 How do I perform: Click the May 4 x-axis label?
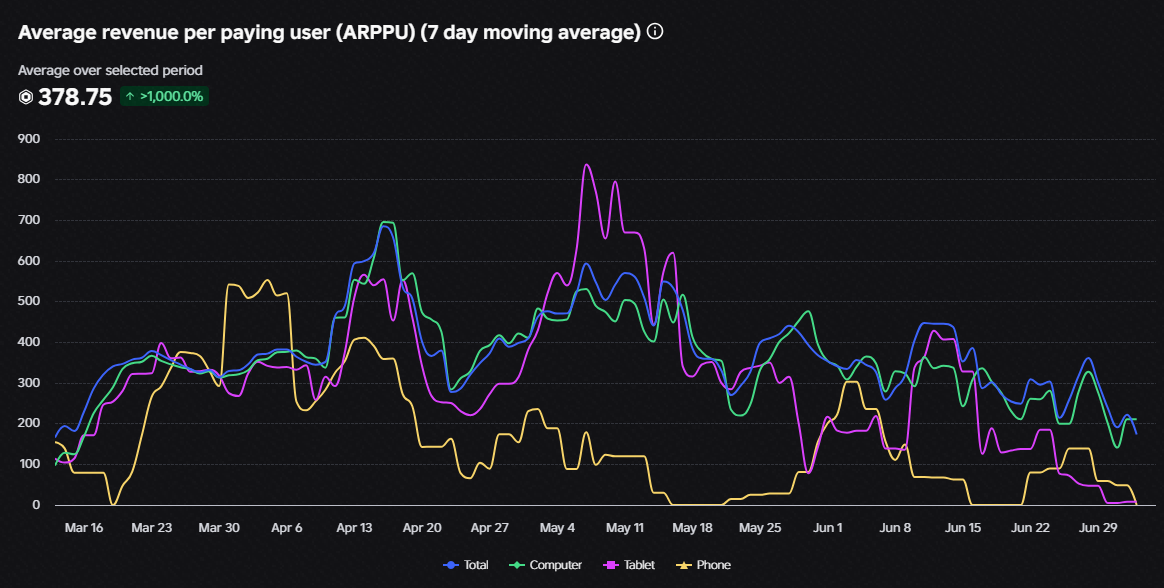pos(557,528)
